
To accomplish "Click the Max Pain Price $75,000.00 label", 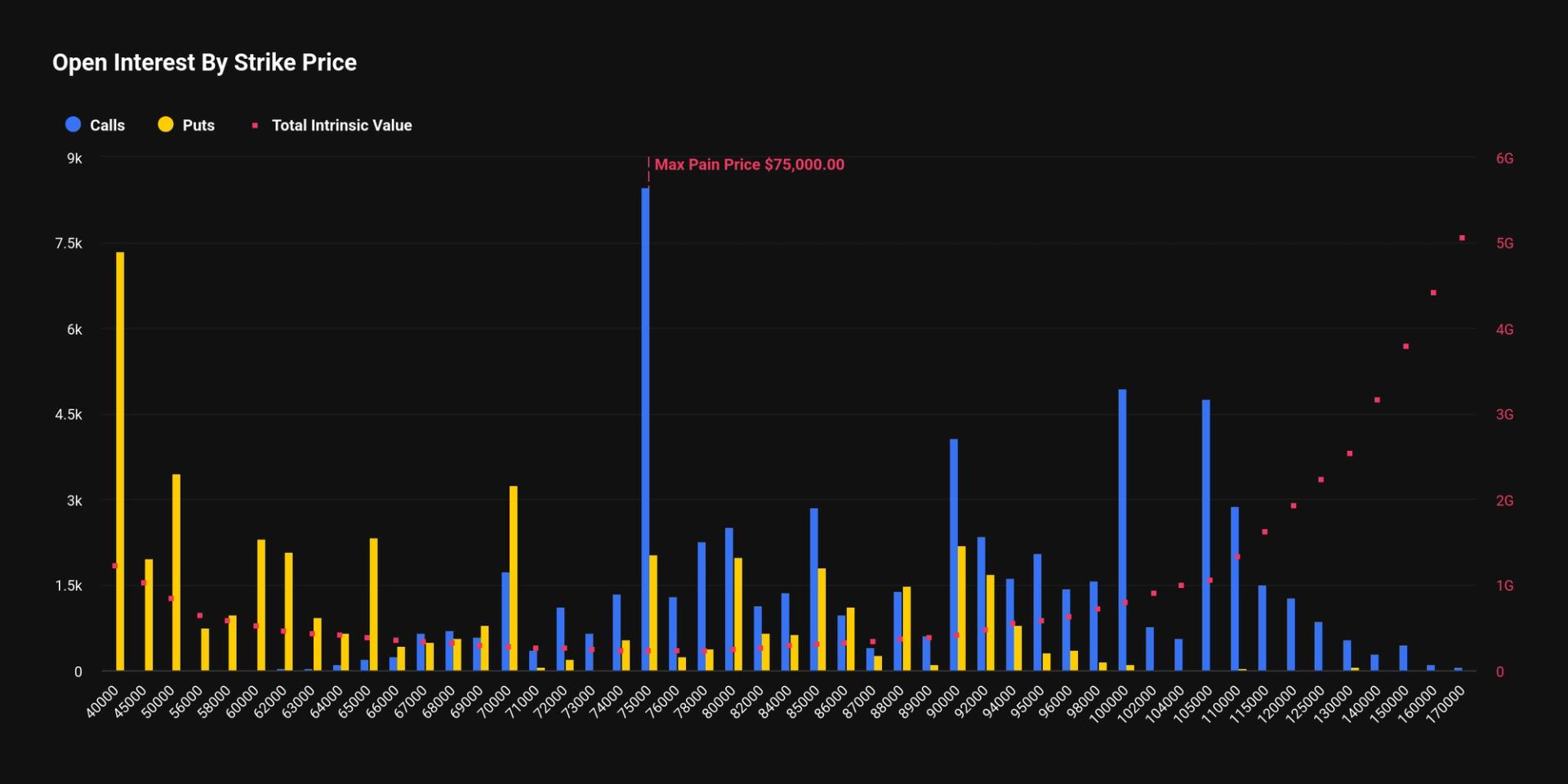I will pos(749,164).
